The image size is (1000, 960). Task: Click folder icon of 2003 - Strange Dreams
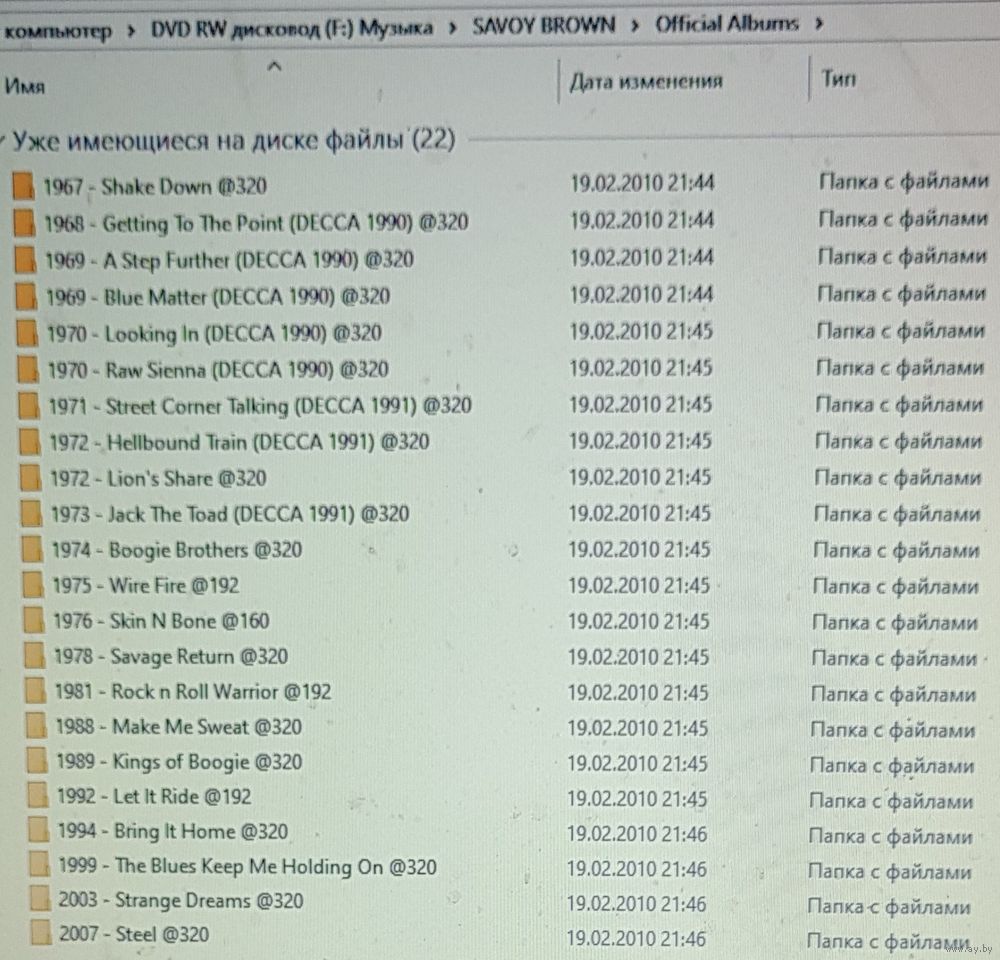[40, 899]
